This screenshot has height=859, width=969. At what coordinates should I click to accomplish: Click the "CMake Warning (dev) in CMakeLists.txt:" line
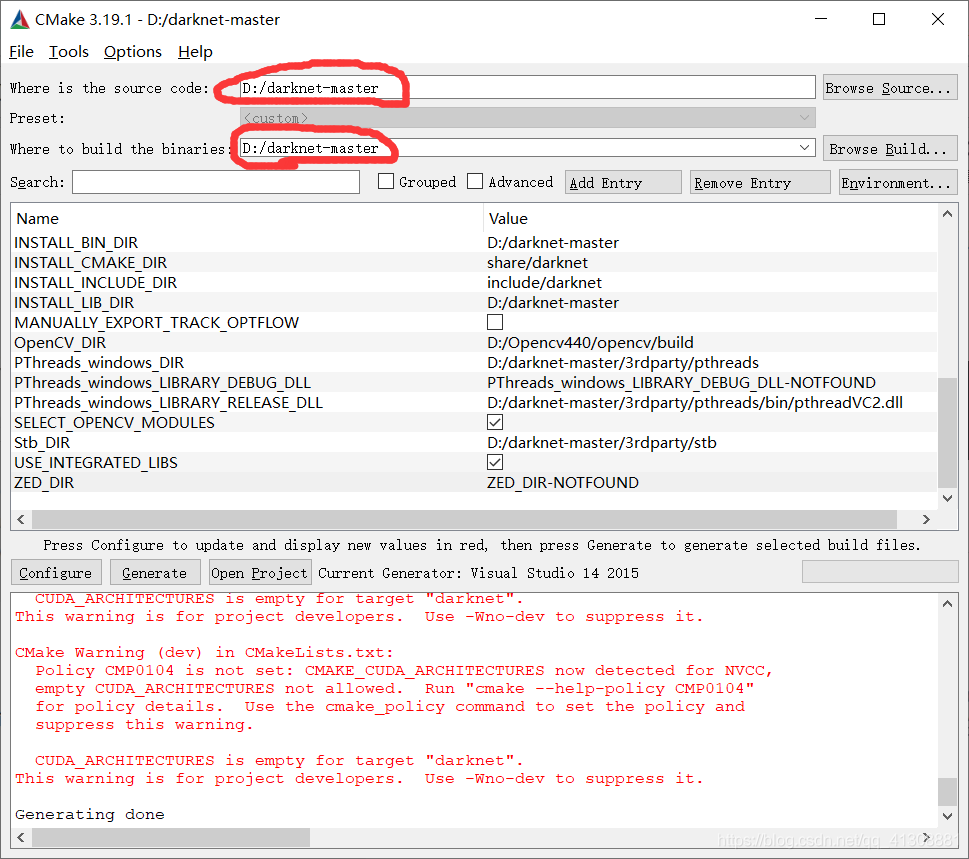pos(204,653)
